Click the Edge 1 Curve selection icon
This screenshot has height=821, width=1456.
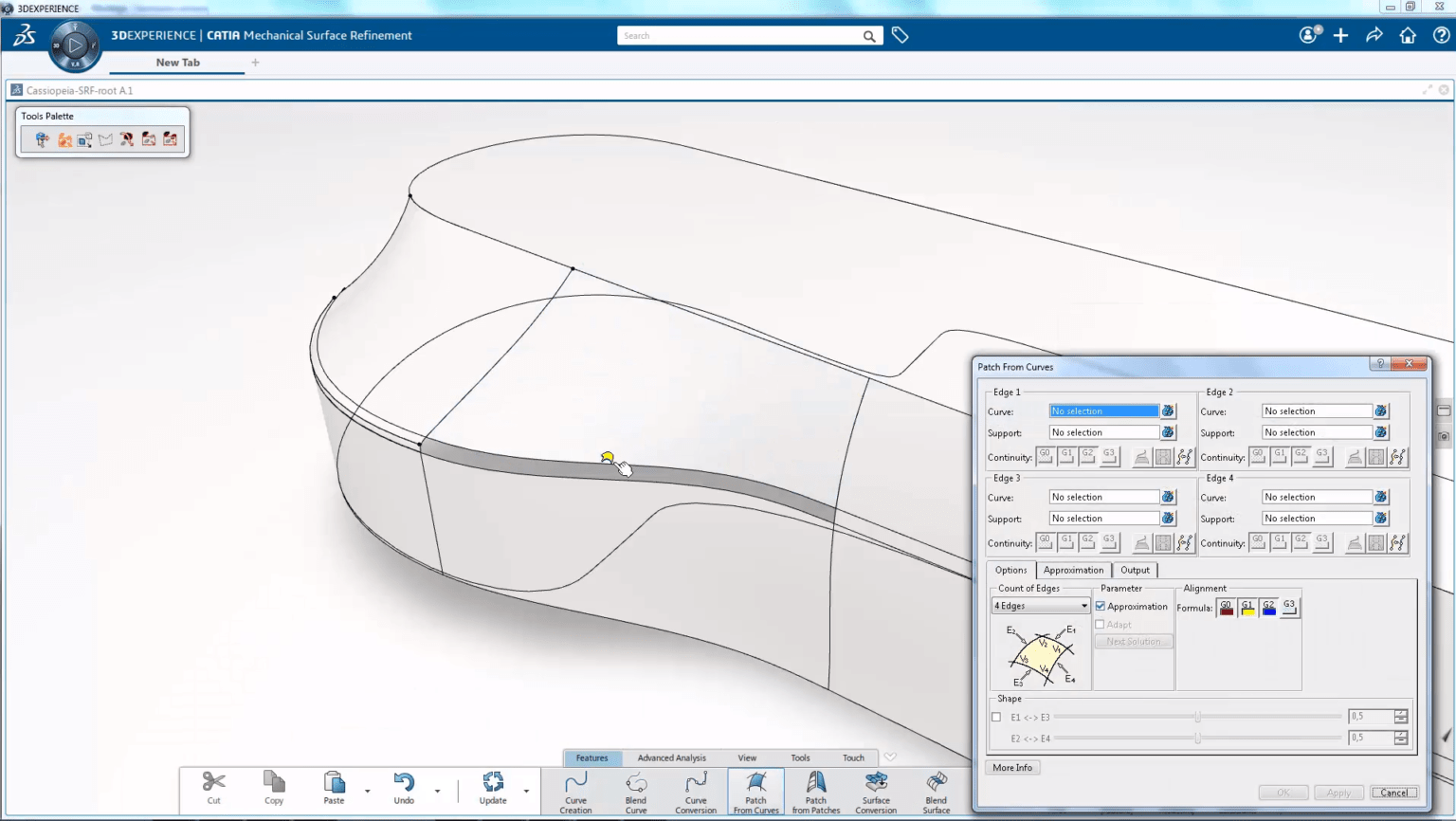[1168, 411]
